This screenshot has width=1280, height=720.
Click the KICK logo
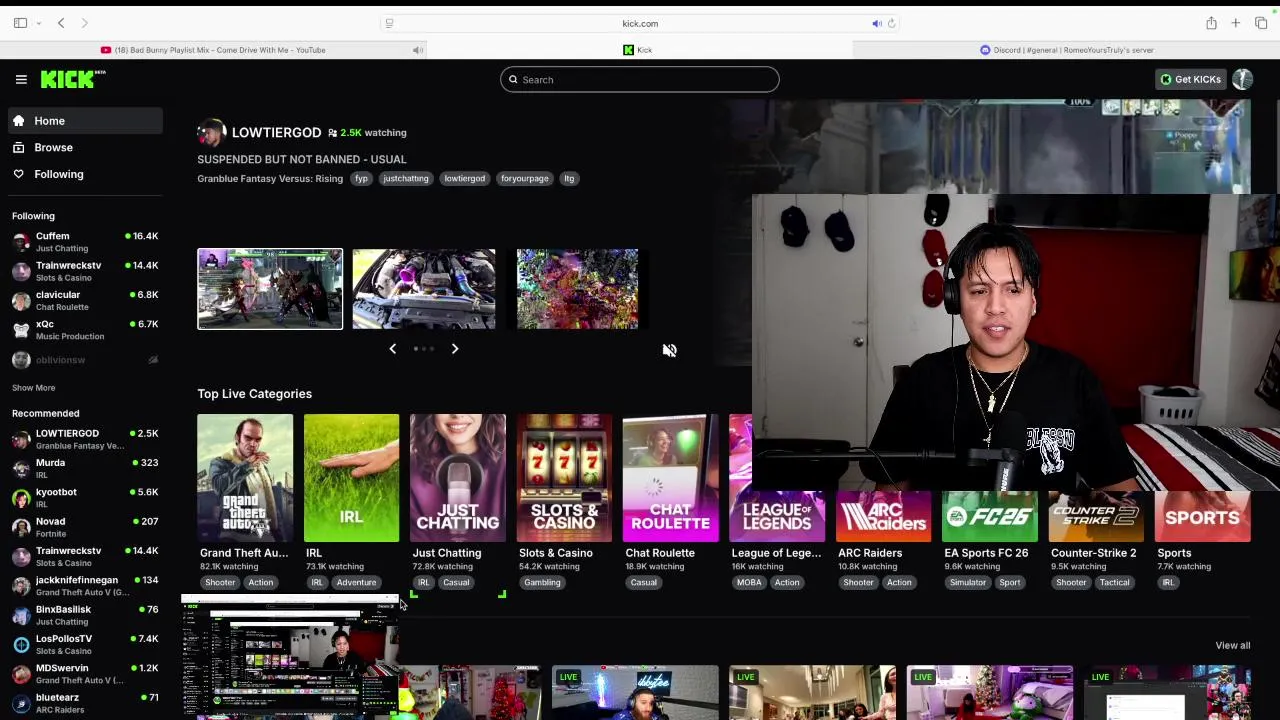click(x=73, y=79)
